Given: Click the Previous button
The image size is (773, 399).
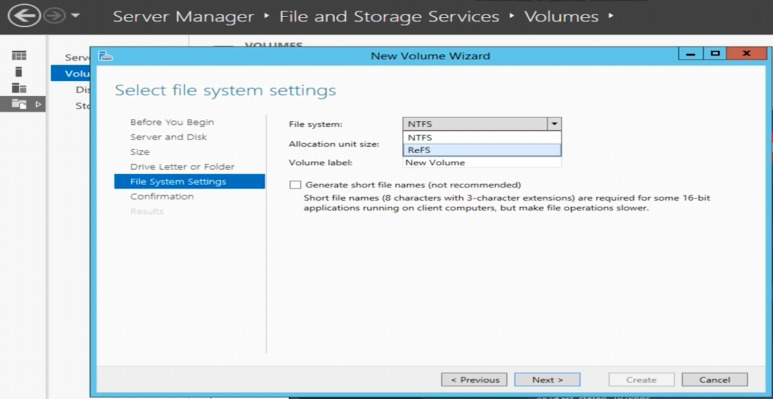Looking at the screenshot, I should click(x=474, y=380).
